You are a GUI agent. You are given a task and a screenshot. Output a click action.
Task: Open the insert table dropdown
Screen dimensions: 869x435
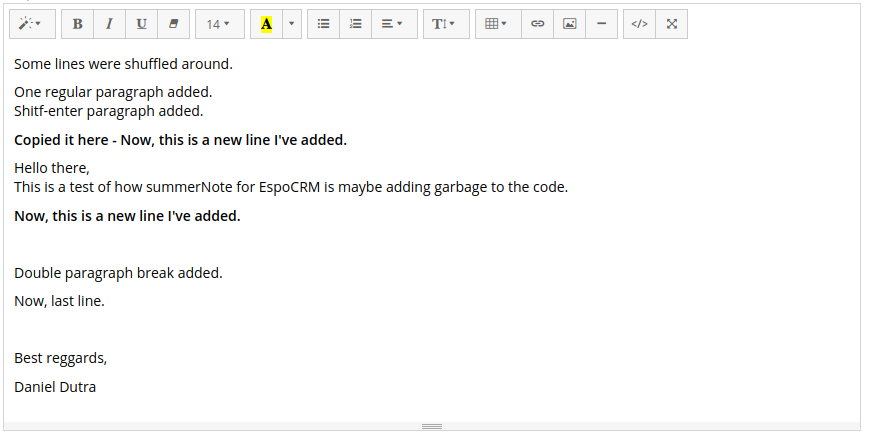(498, 24)
